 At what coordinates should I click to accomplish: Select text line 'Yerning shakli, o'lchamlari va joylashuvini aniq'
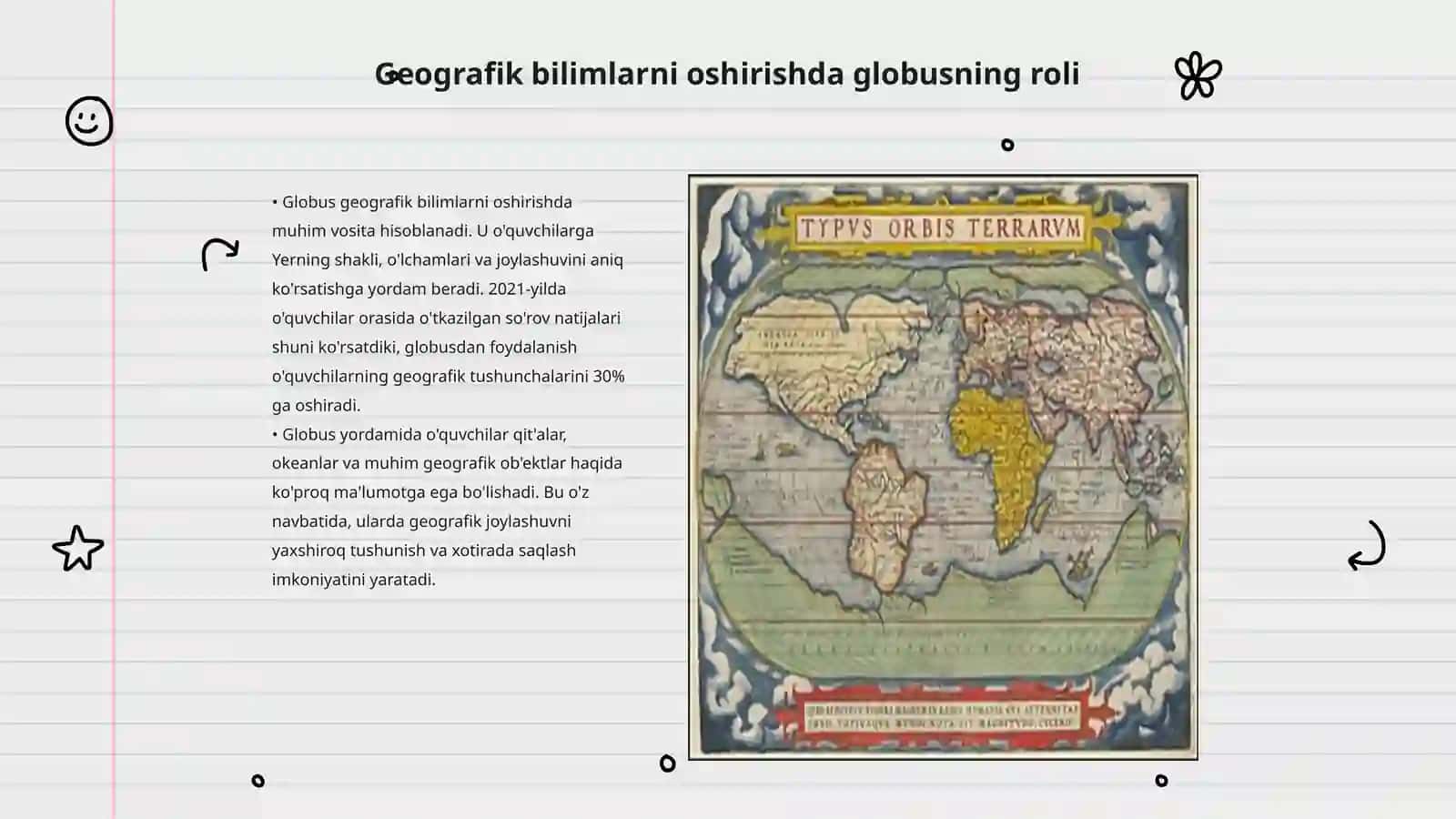[x=448, y=260]
